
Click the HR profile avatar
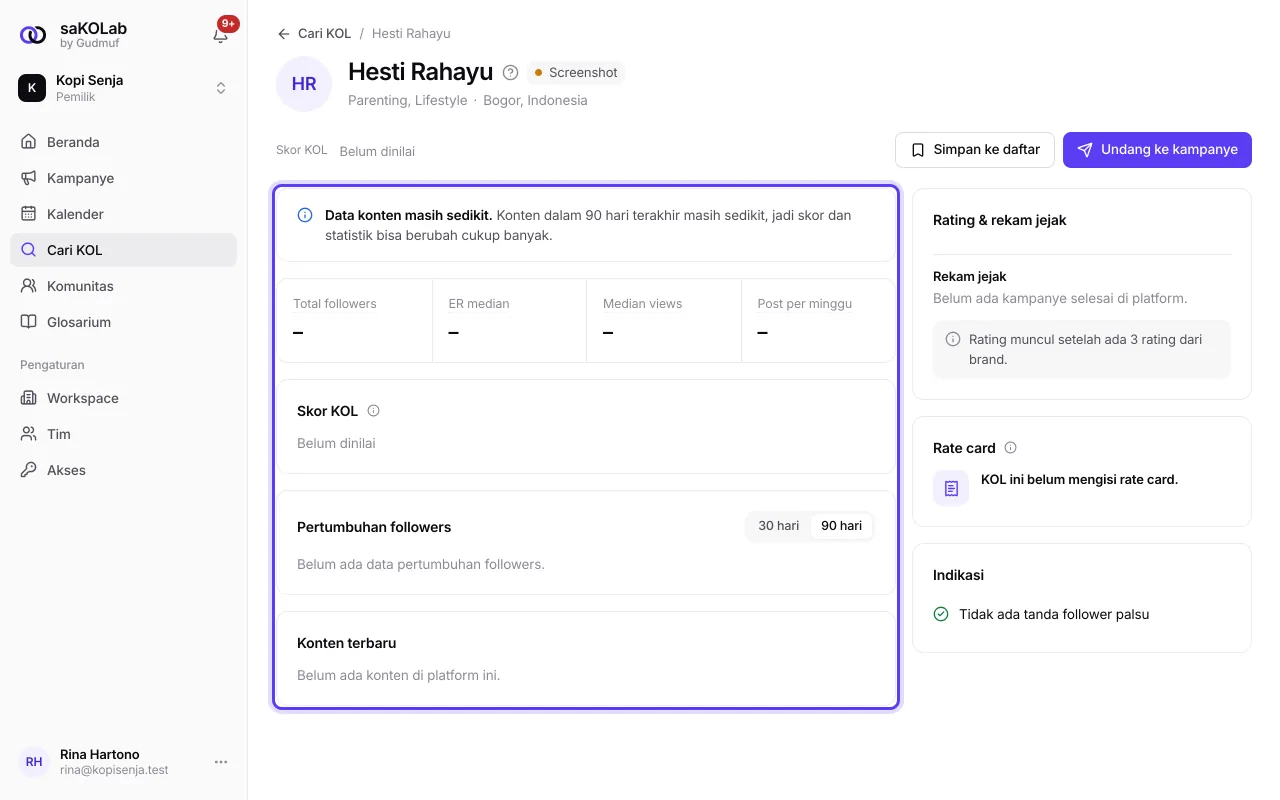304,84
